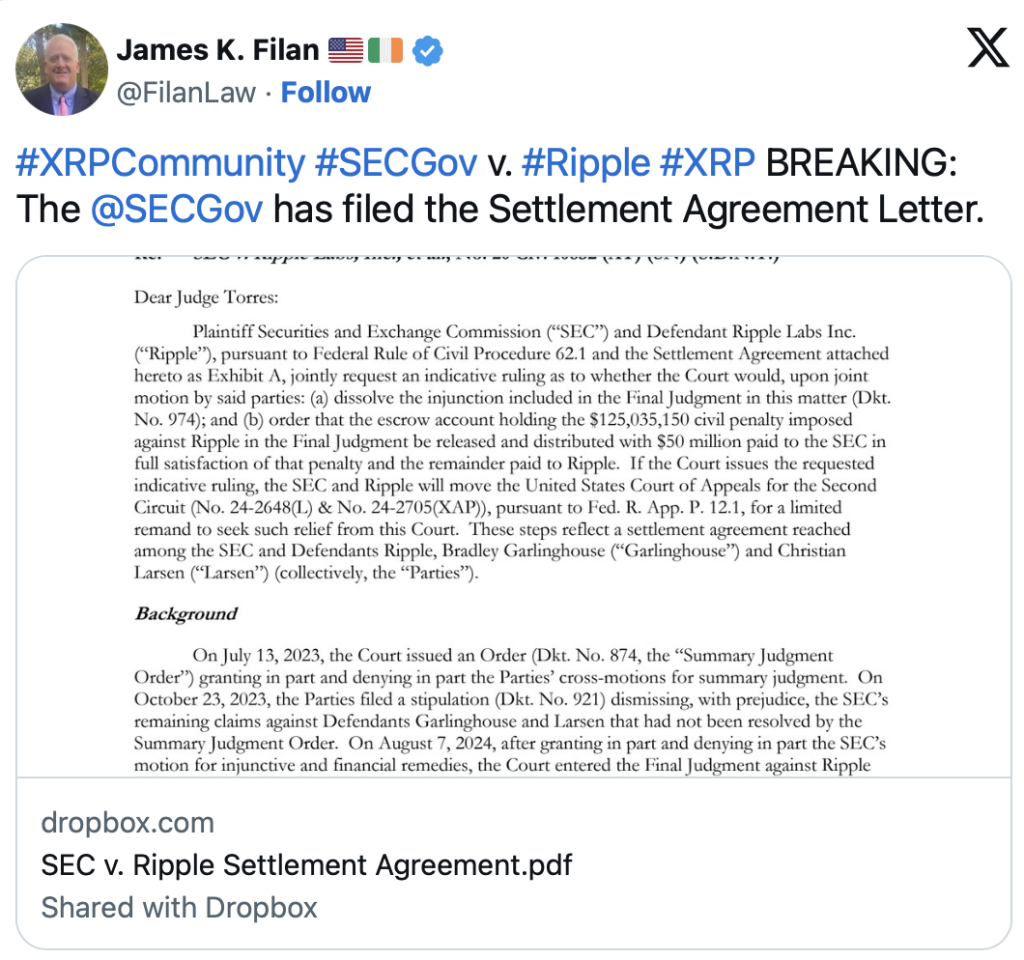Screen dimensions: 1024x960
Task: Click the Dear Judge Torres salutation
Action: (206, 298)
